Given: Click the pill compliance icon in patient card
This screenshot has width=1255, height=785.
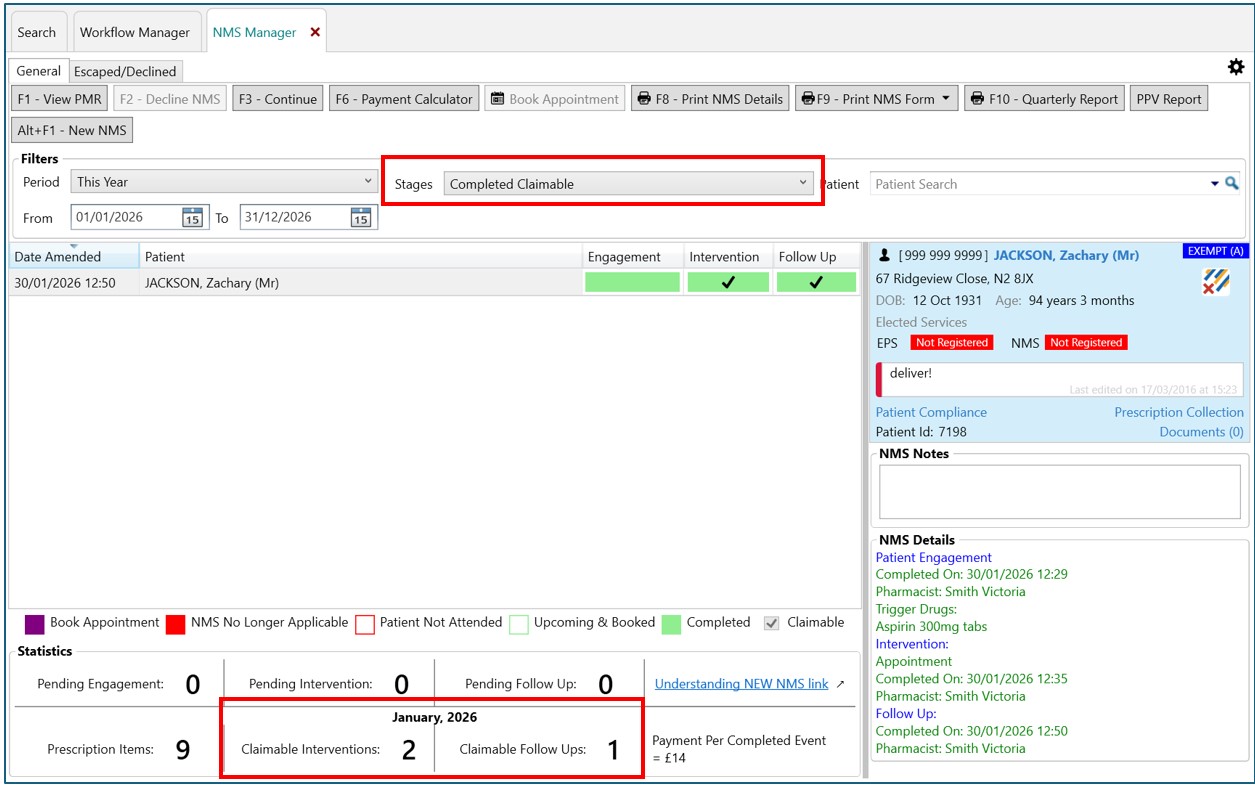Looking at the screenshot, I should pos(1216,282).
